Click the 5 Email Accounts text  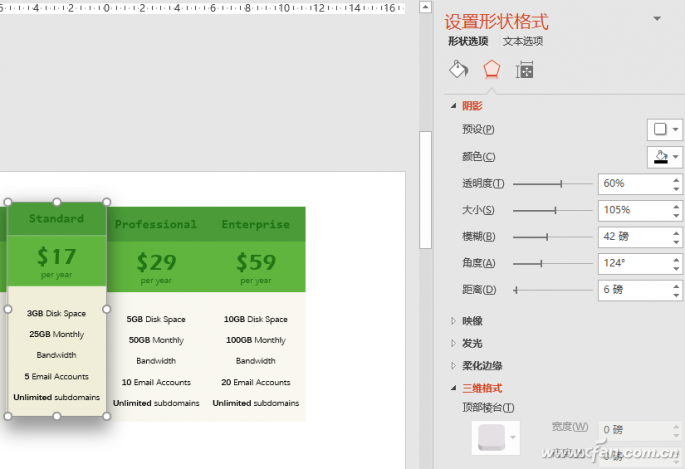tap(56, 376)
